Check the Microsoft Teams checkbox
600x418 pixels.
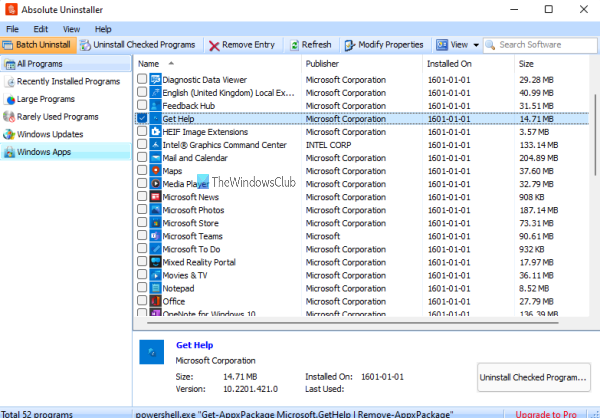[x=142, y=235]
